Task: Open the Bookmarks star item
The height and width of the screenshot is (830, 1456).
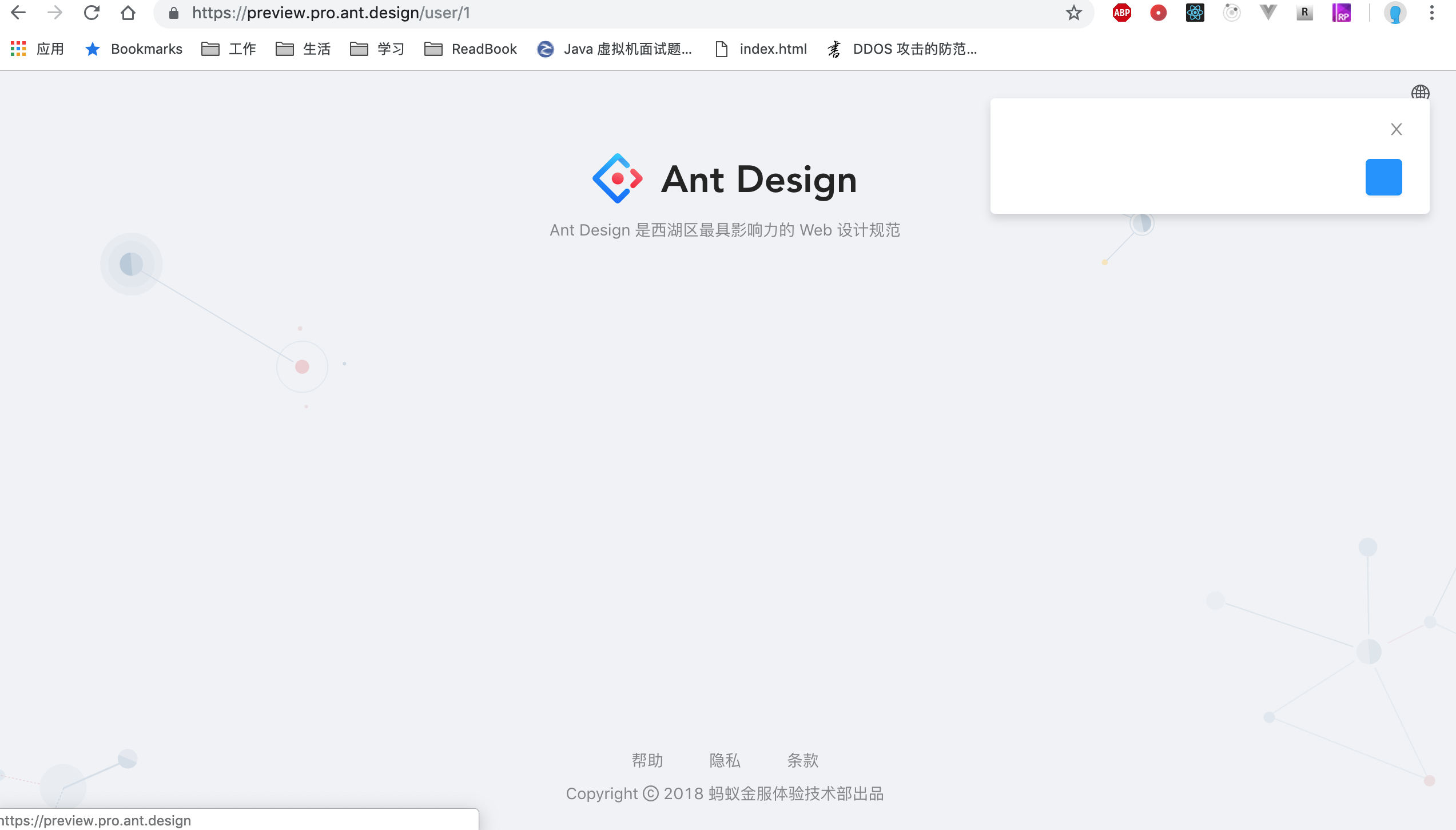Action: [x=134, y=49]
